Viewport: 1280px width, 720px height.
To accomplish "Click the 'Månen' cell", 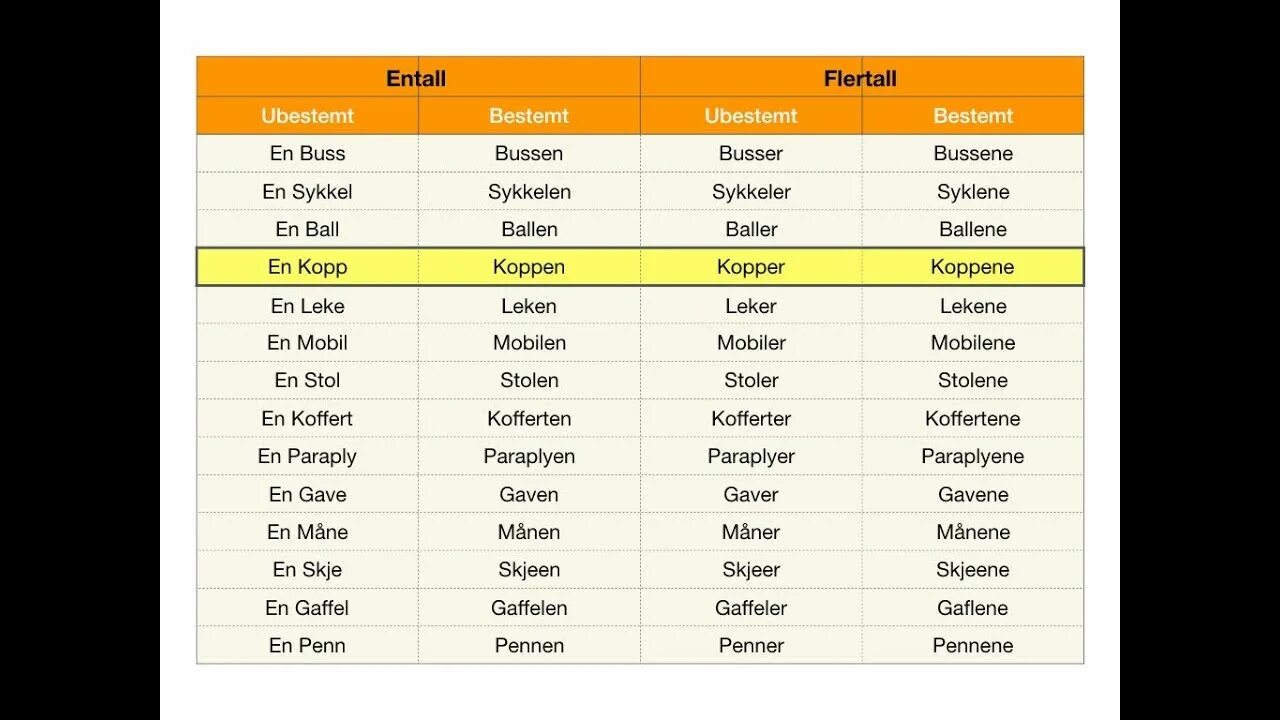I will click(x=530, y=532).
